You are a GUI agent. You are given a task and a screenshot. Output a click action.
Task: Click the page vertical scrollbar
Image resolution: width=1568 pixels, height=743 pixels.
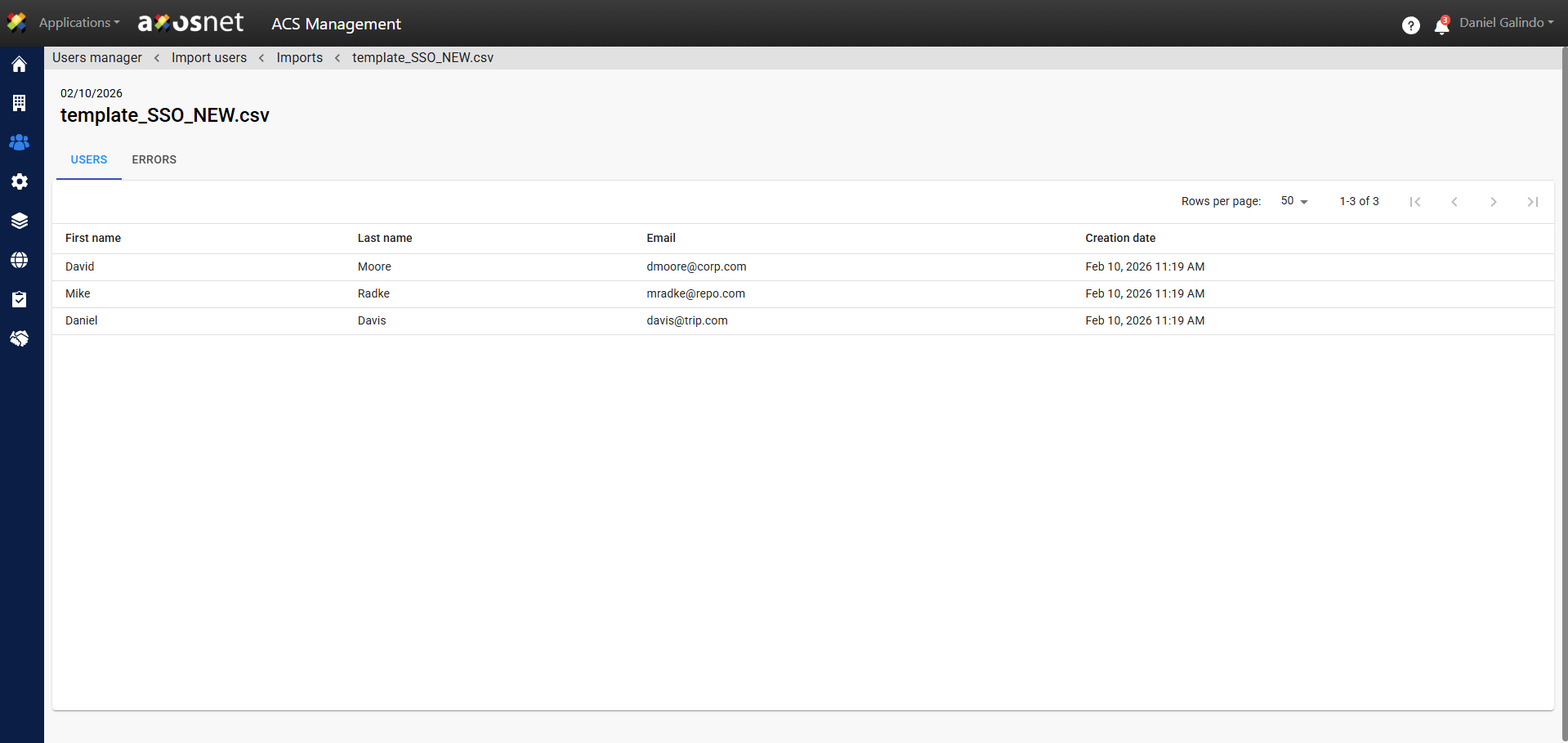(1564, 392)
